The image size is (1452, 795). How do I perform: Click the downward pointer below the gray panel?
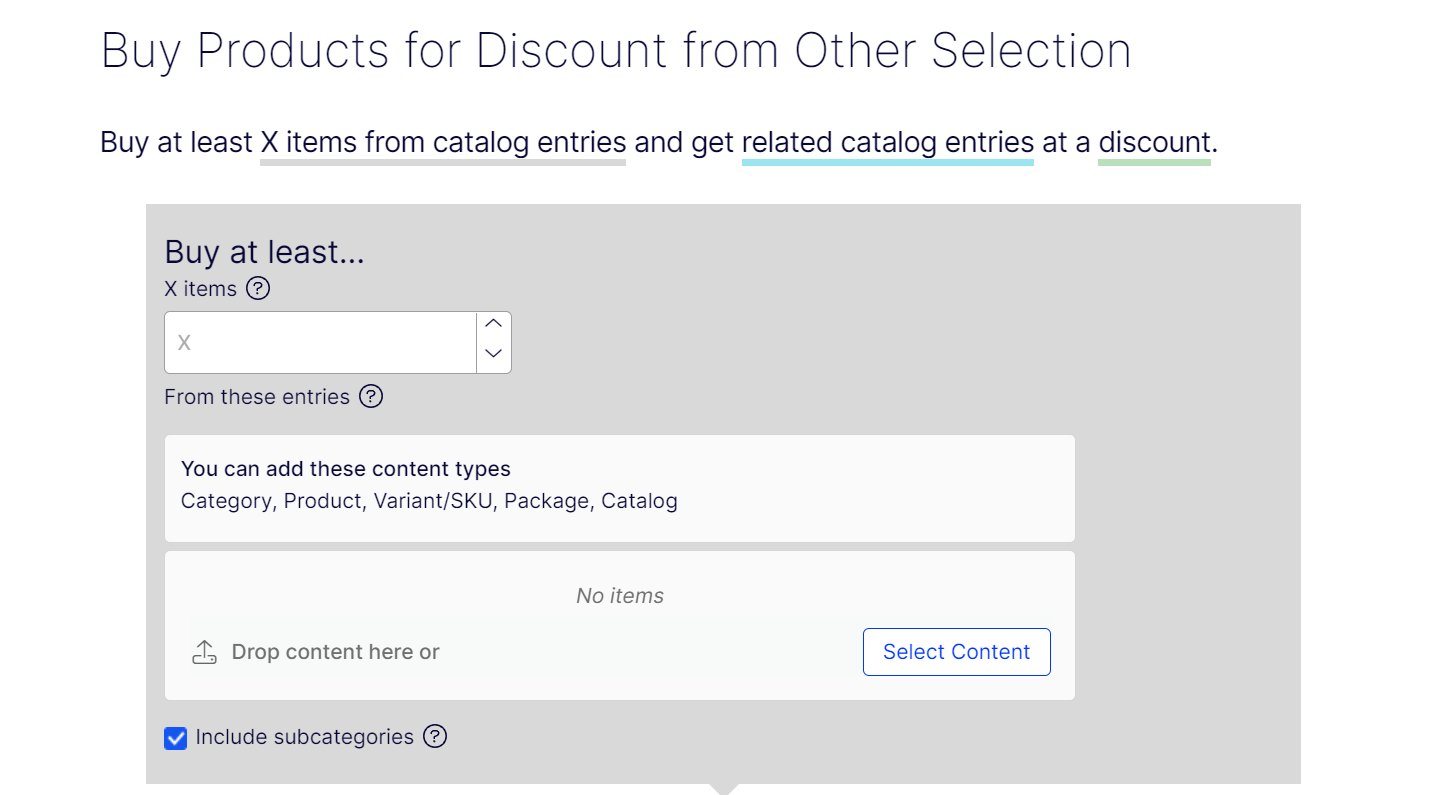tap(724, 789)
